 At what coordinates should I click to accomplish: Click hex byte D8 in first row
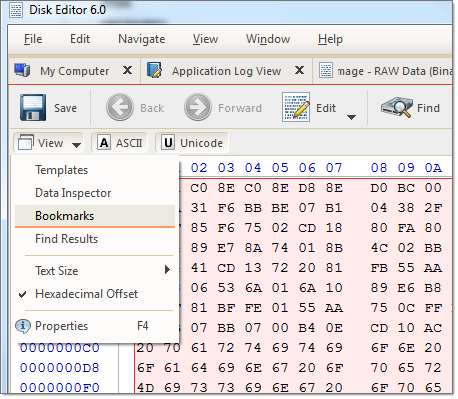point(307,188)
